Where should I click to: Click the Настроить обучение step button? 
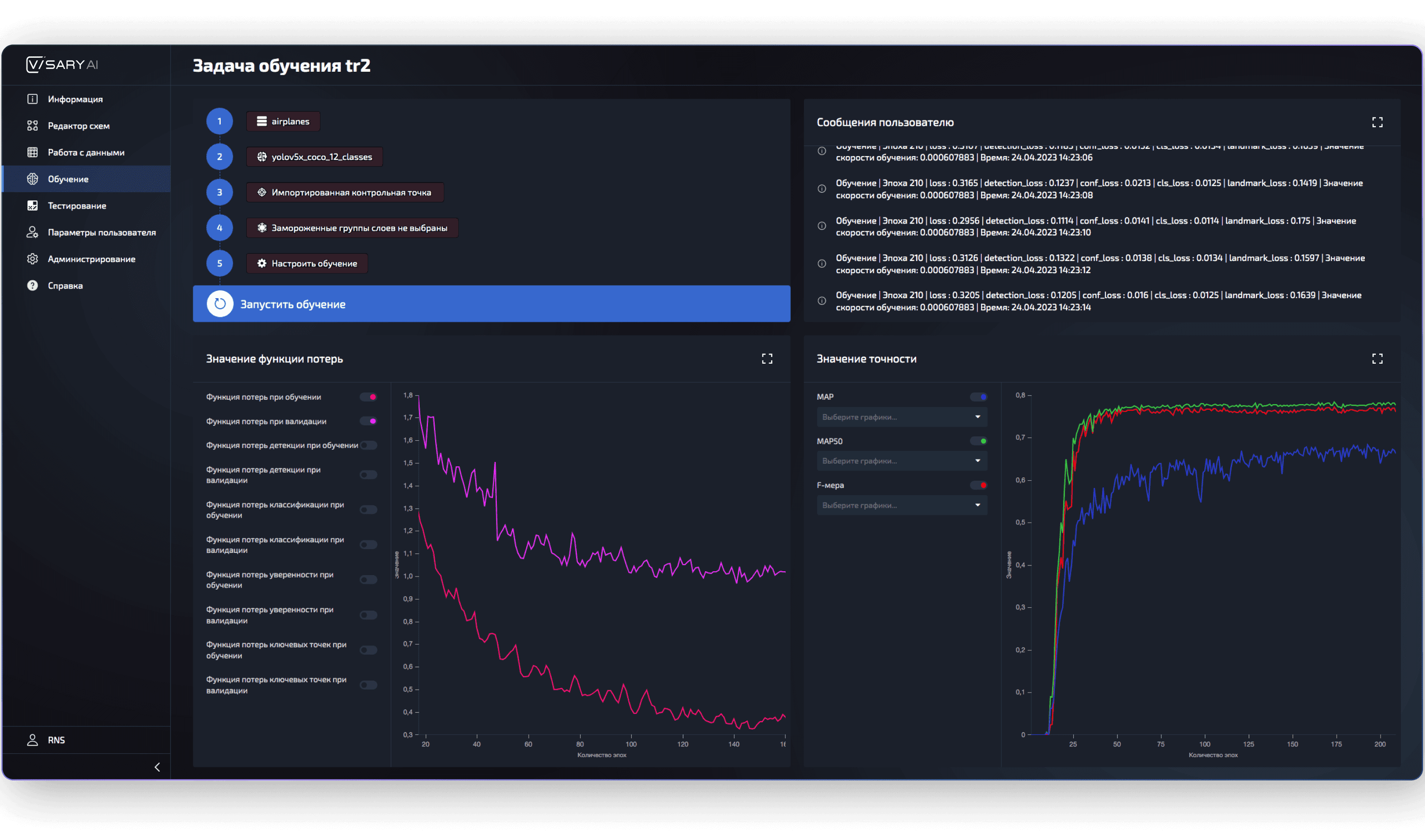tap(307, 263)
